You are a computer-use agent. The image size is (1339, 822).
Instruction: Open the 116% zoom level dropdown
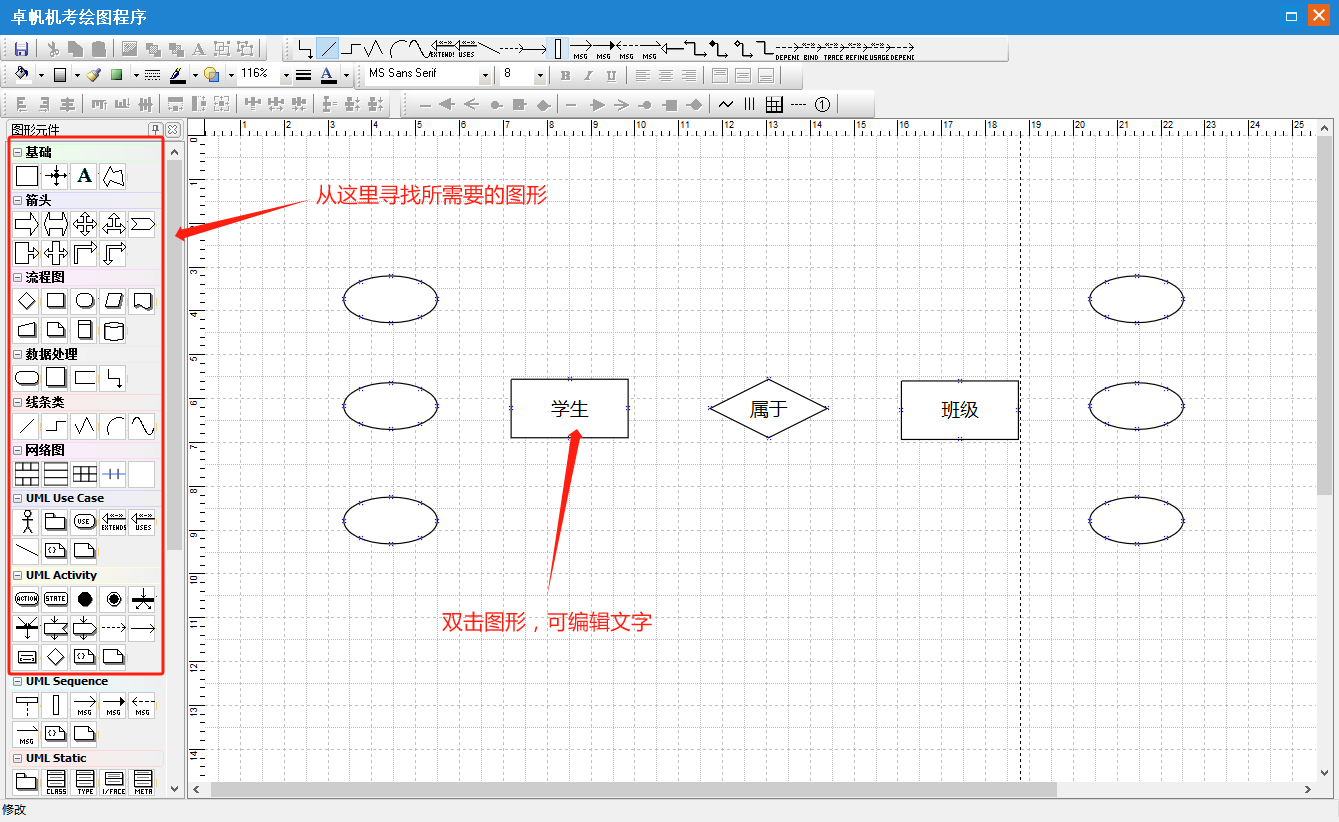[x=286, y=75]
